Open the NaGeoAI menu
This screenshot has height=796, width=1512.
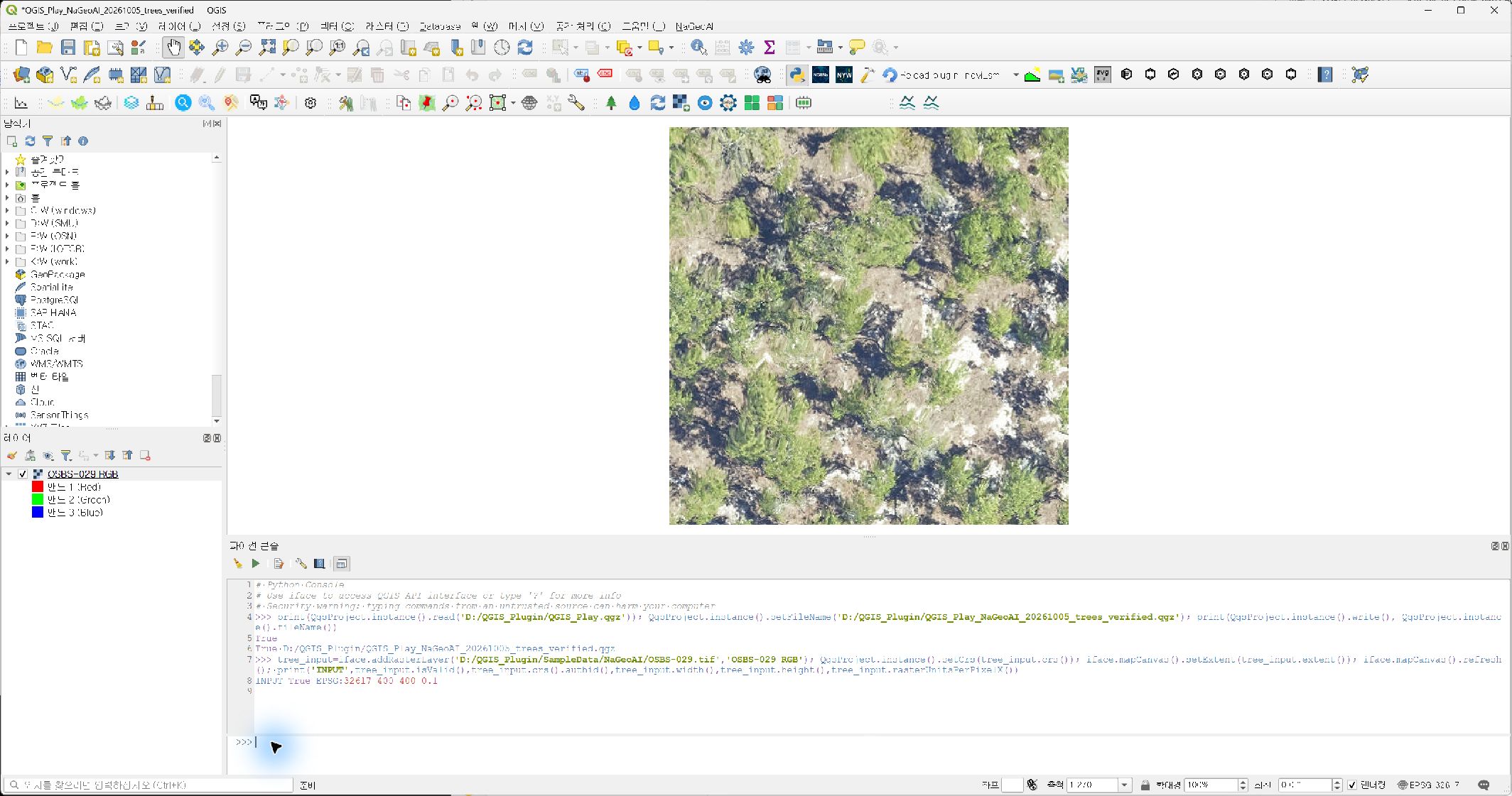[694, 26]
